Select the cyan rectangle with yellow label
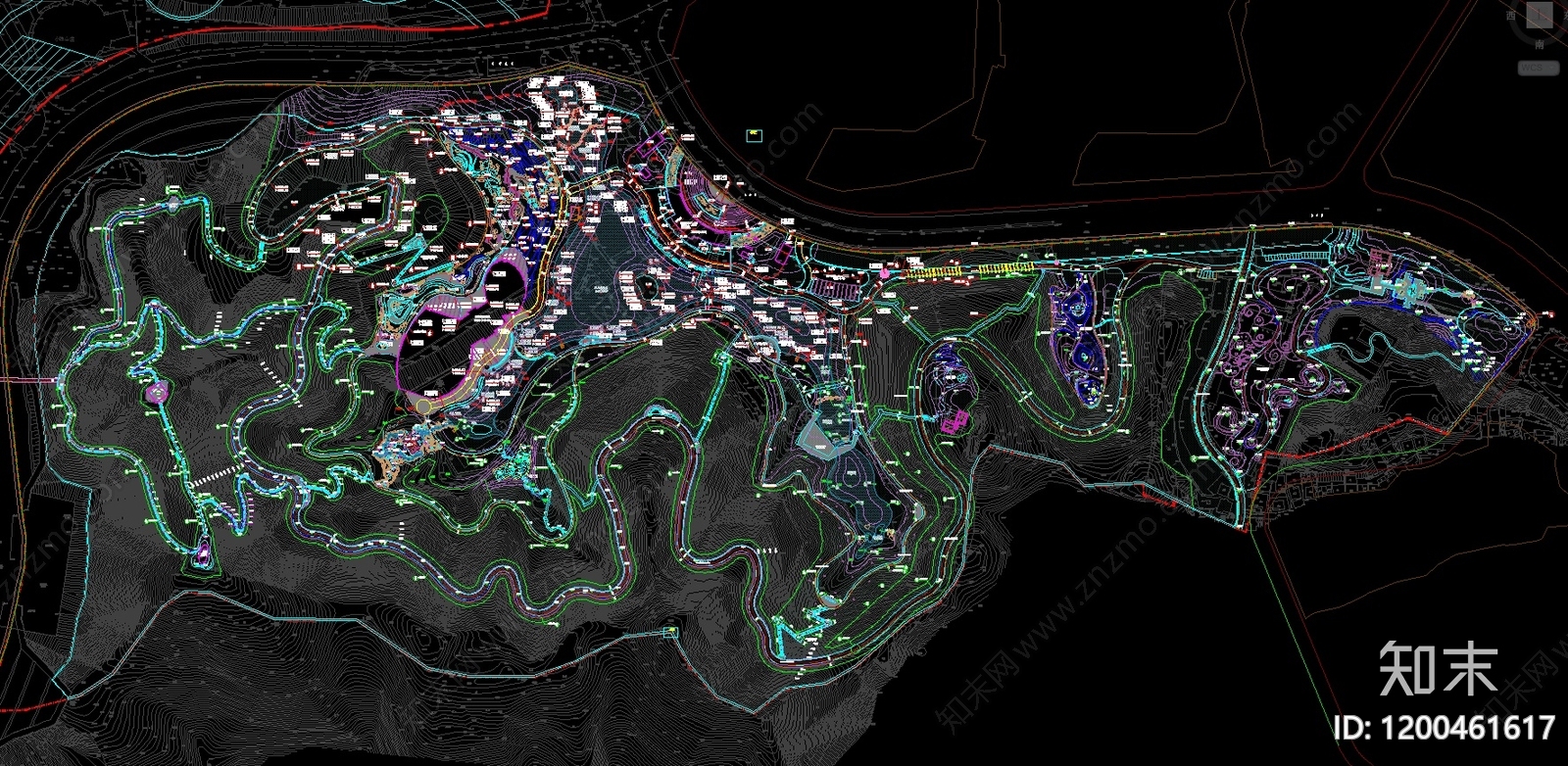Image resolution: width=1568 pixels, height=766 pixels. click(754, 135)
